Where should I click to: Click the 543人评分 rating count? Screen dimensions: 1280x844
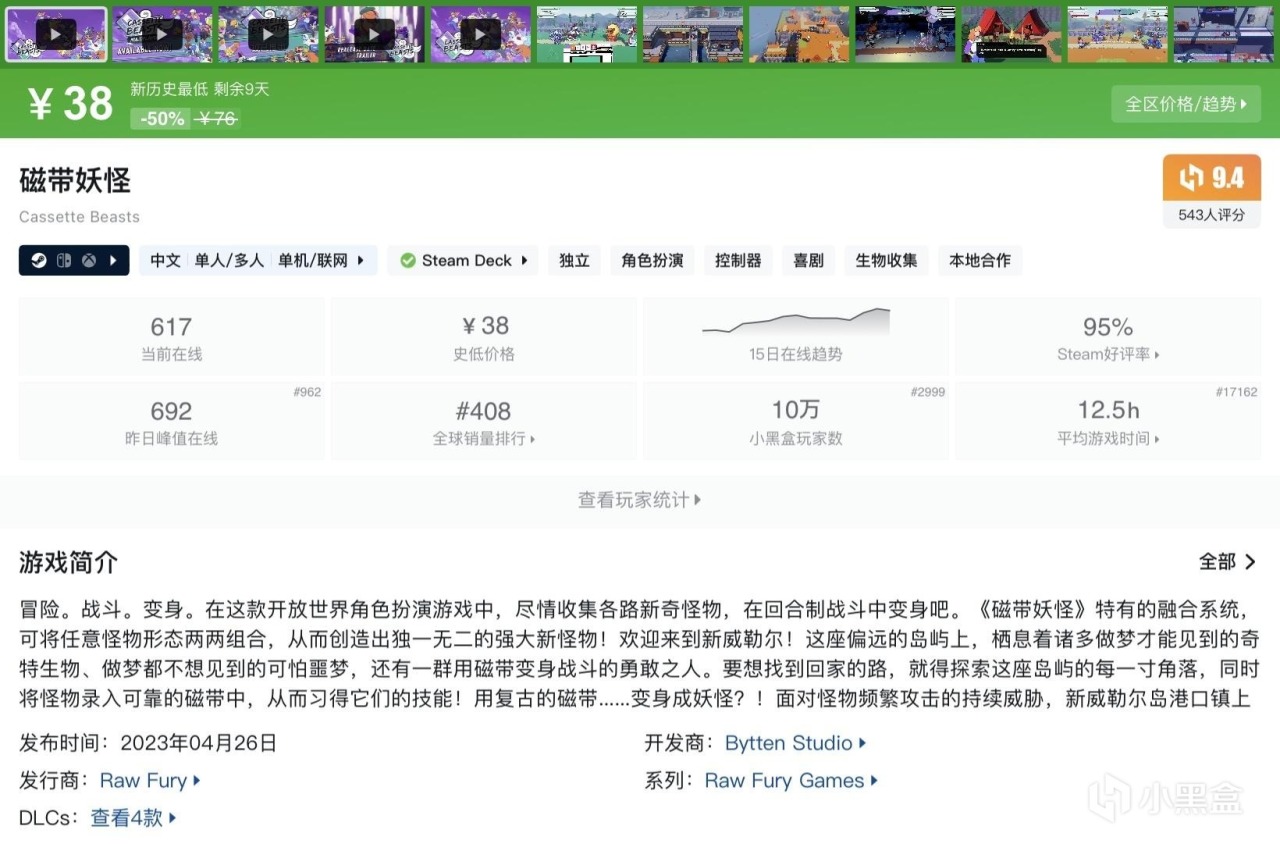pos(1212,215)
